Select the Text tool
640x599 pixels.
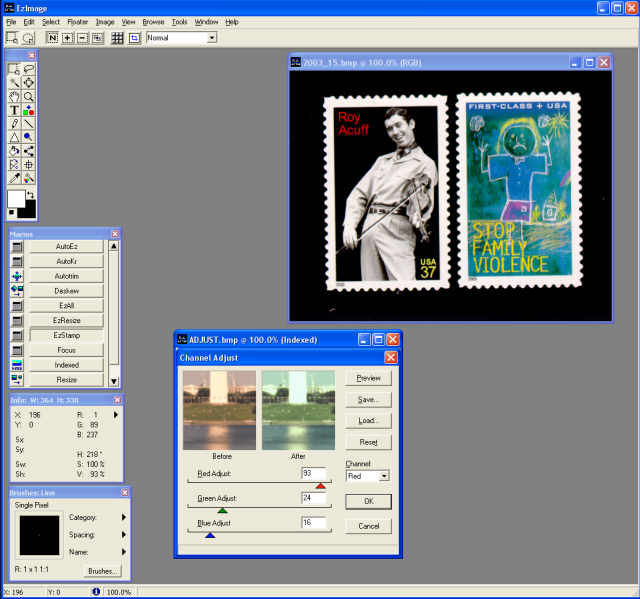14,110
